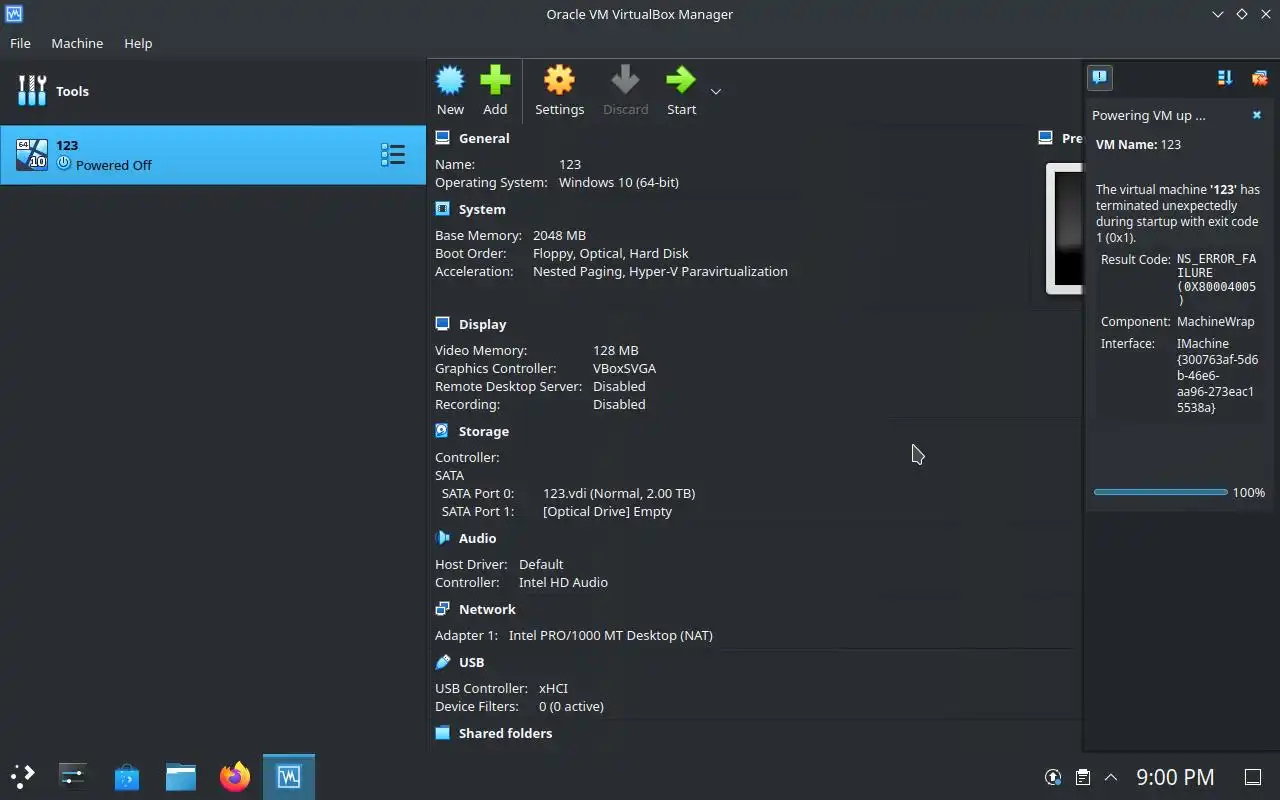Open the Discover store taskbar icon

click(127, 776)
